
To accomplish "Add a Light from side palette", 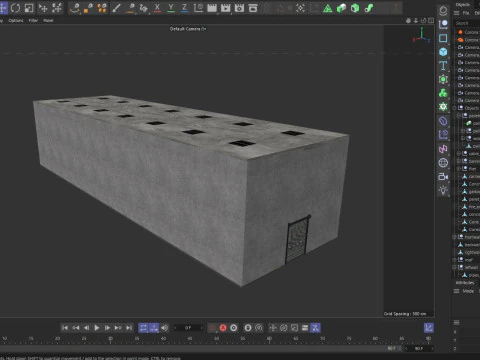I will pos(443,190).
